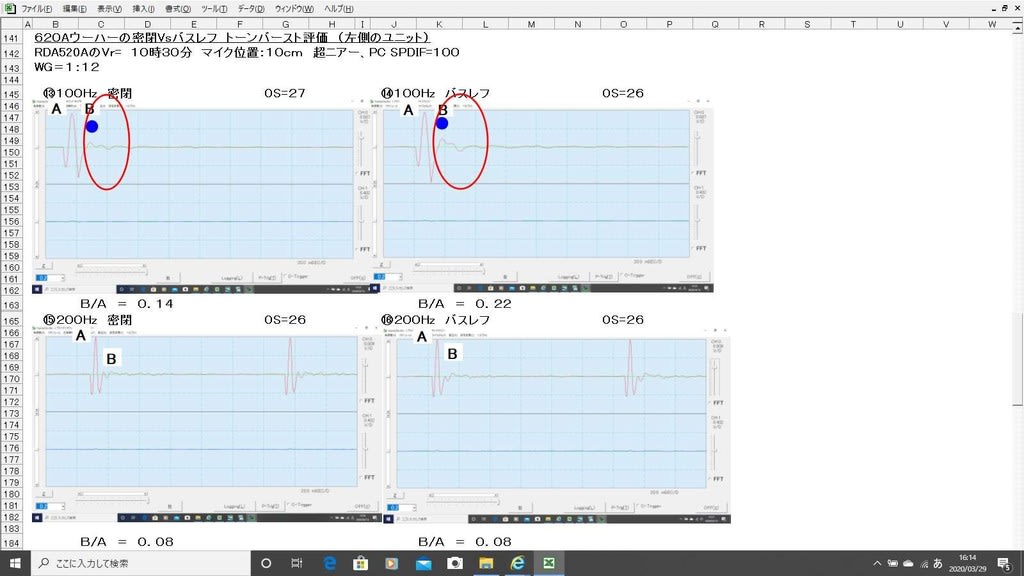Switch to Excel via taskbar icon
1024x576 pixels.
(x=549, y=563)
